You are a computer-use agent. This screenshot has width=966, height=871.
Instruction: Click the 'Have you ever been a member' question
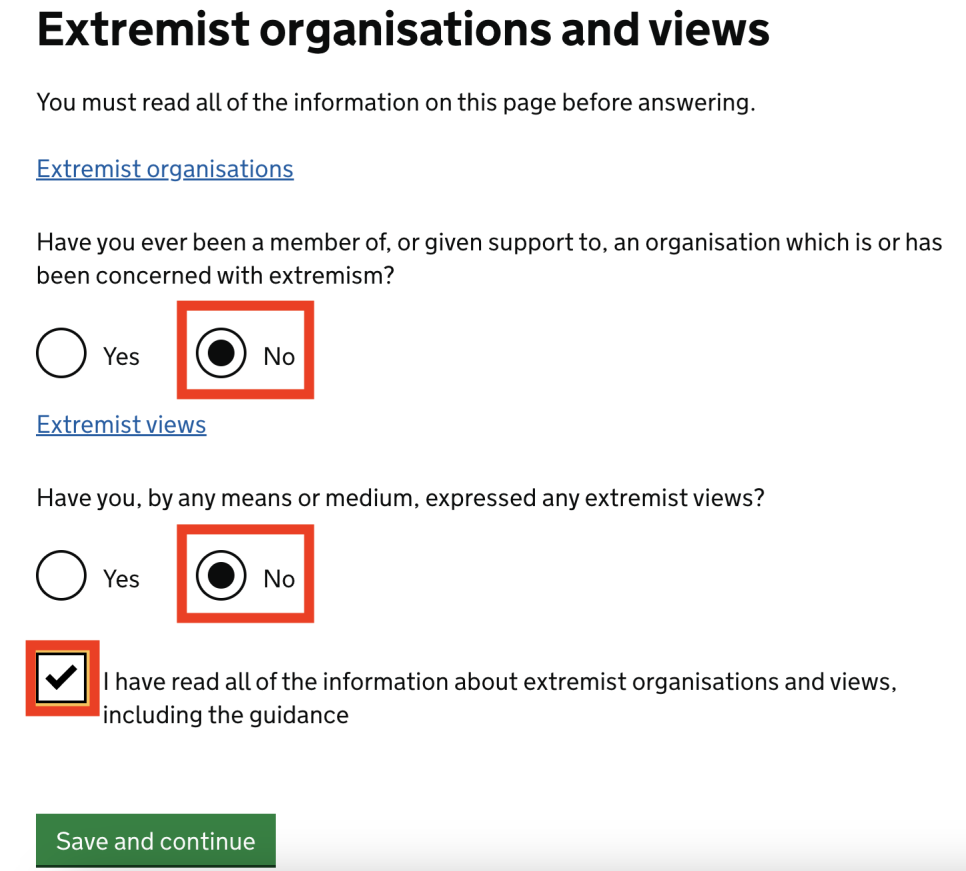[x=489, y=259]
